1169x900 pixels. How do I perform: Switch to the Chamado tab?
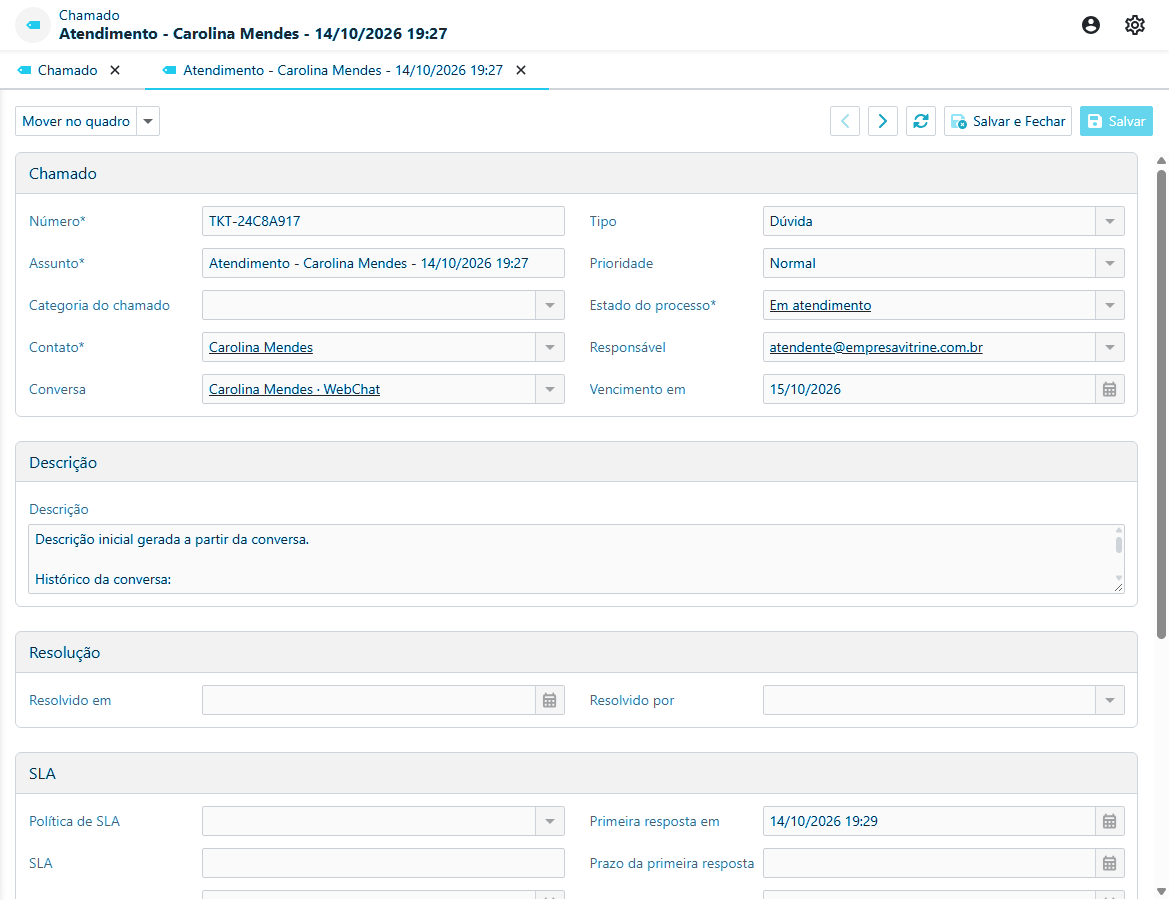click(67, 70)
